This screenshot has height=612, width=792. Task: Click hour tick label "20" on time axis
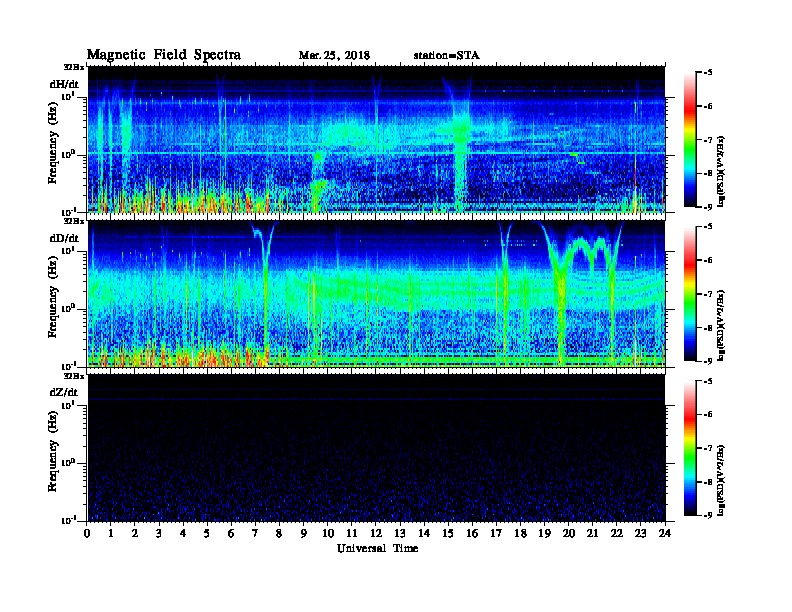coord(569,533)
